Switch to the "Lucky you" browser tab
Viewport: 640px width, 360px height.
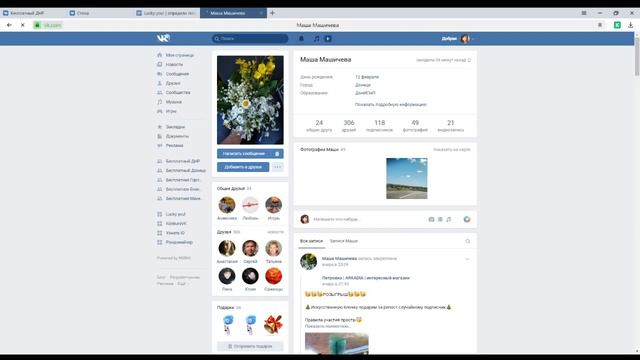coord(167,13)
